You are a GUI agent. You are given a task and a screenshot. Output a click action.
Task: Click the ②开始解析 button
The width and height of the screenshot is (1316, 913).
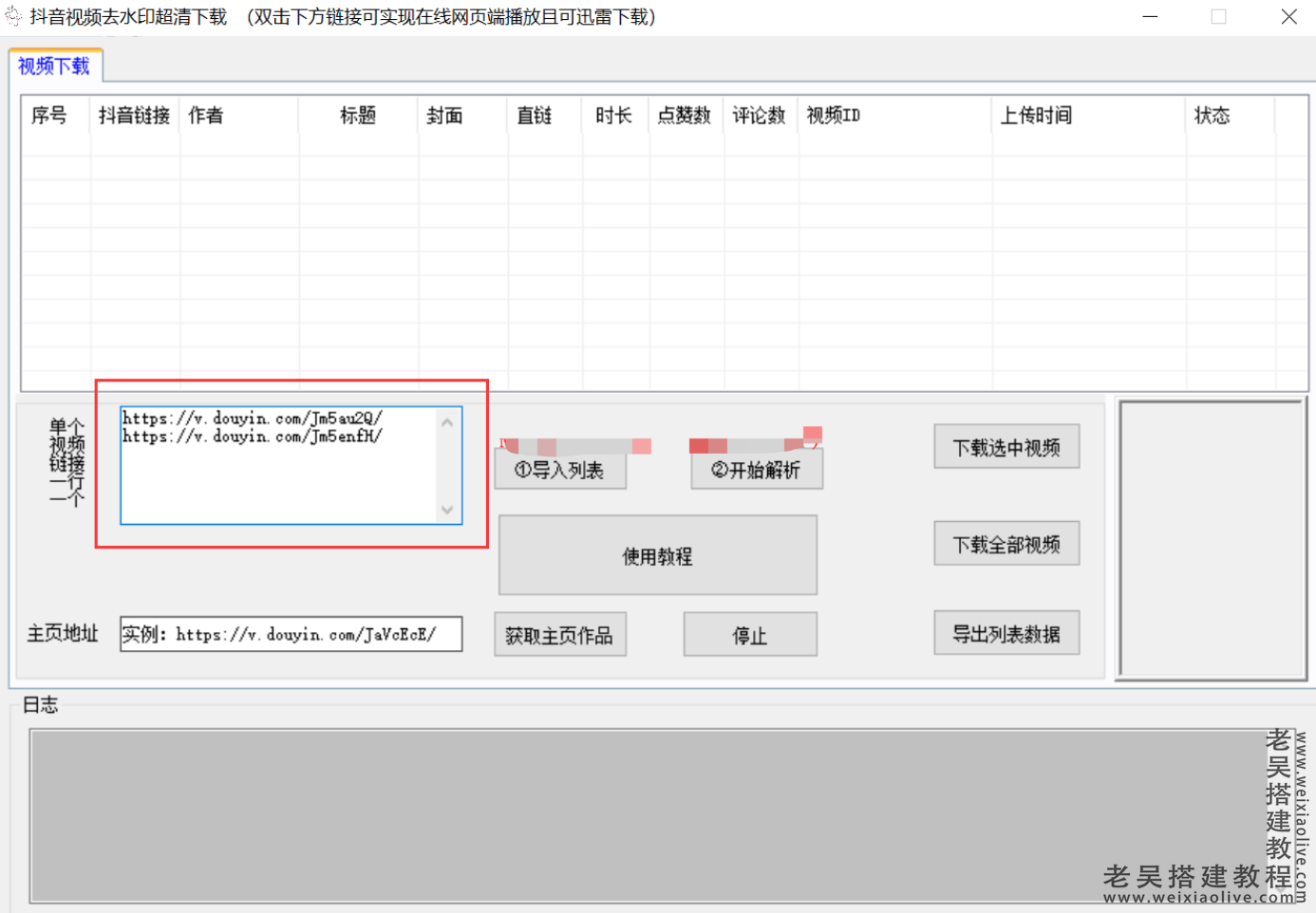(757, 470)
